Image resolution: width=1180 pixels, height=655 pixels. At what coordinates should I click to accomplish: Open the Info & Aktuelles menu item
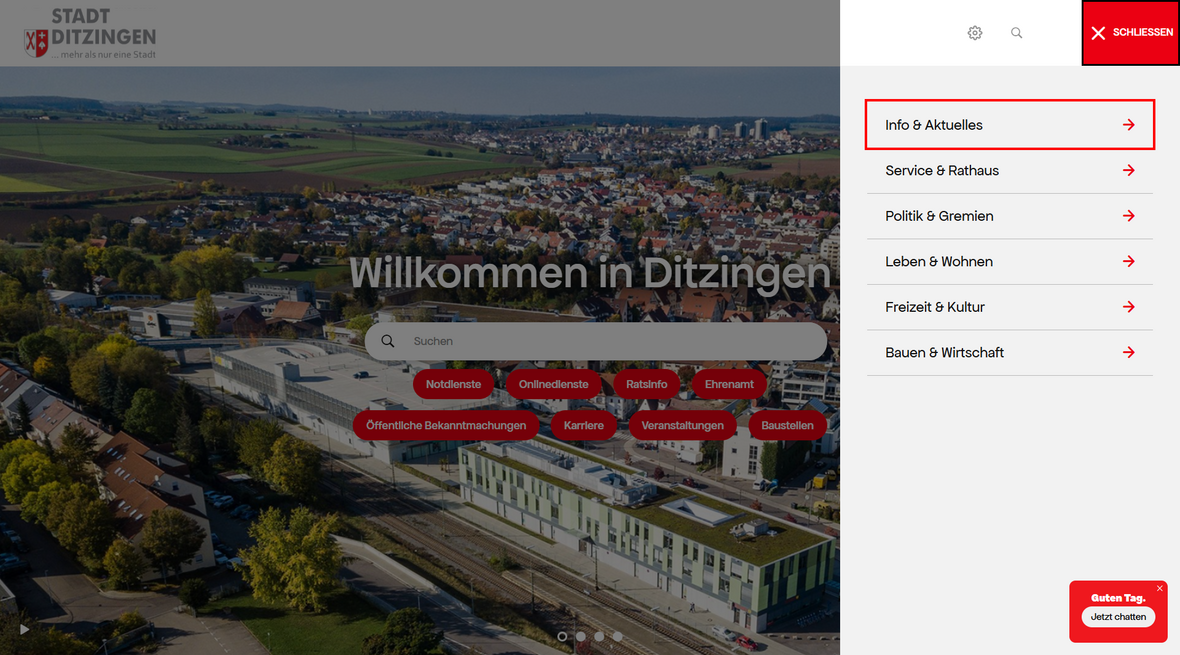[x=932, y=124]
